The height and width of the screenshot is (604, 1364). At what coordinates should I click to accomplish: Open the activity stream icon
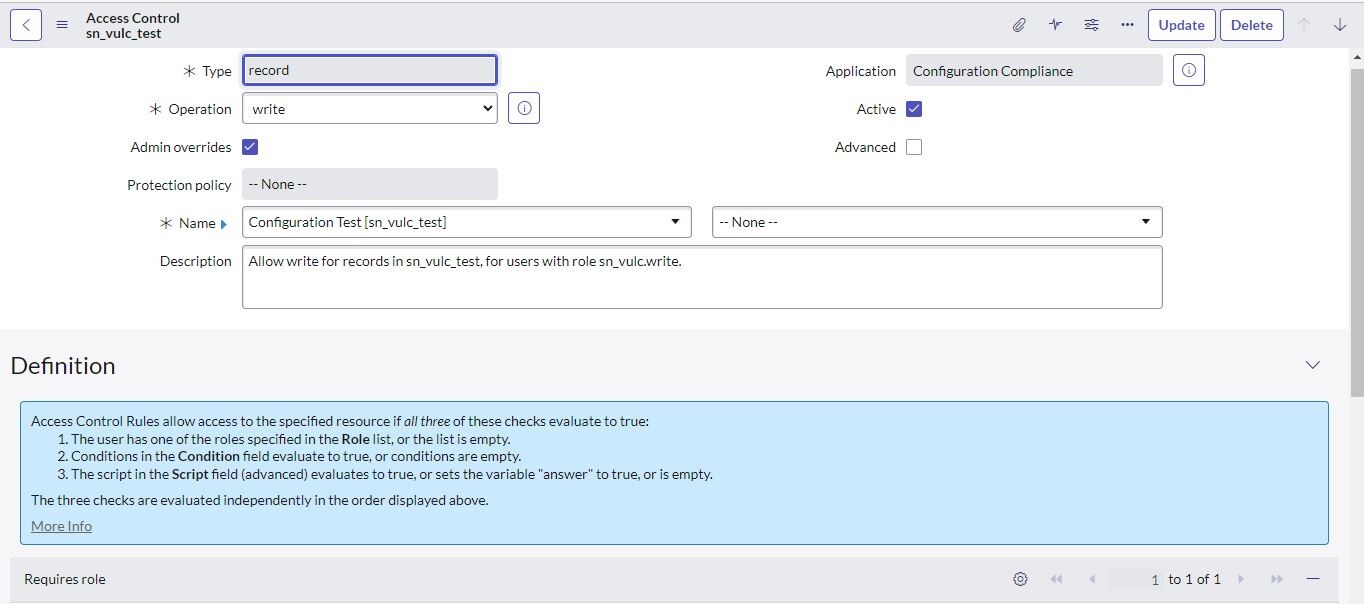(x=1055, y=25)
